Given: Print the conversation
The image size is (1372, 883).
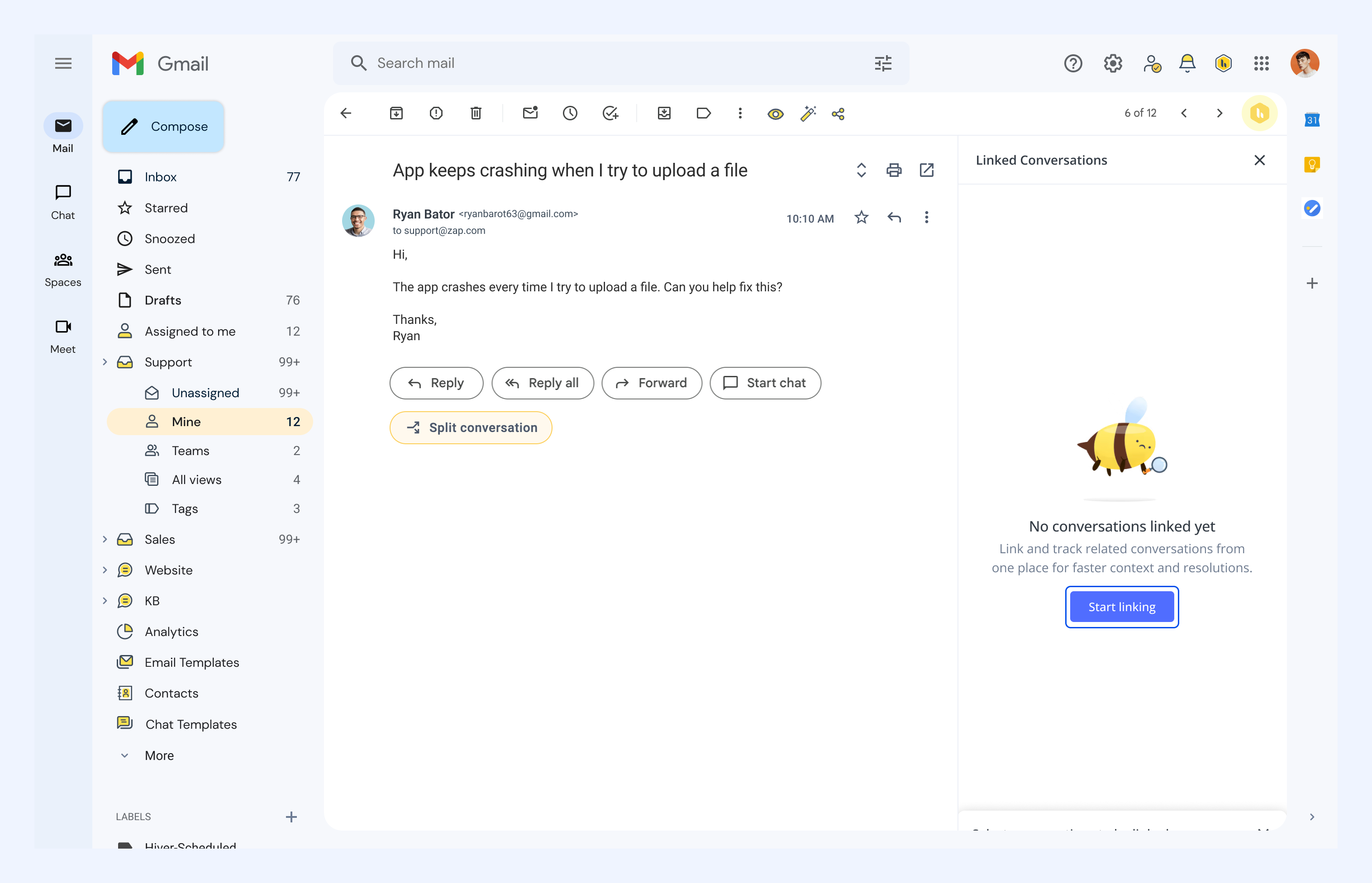Looking at the screenshot, I should pyautogui.click(x=894, y=170).
